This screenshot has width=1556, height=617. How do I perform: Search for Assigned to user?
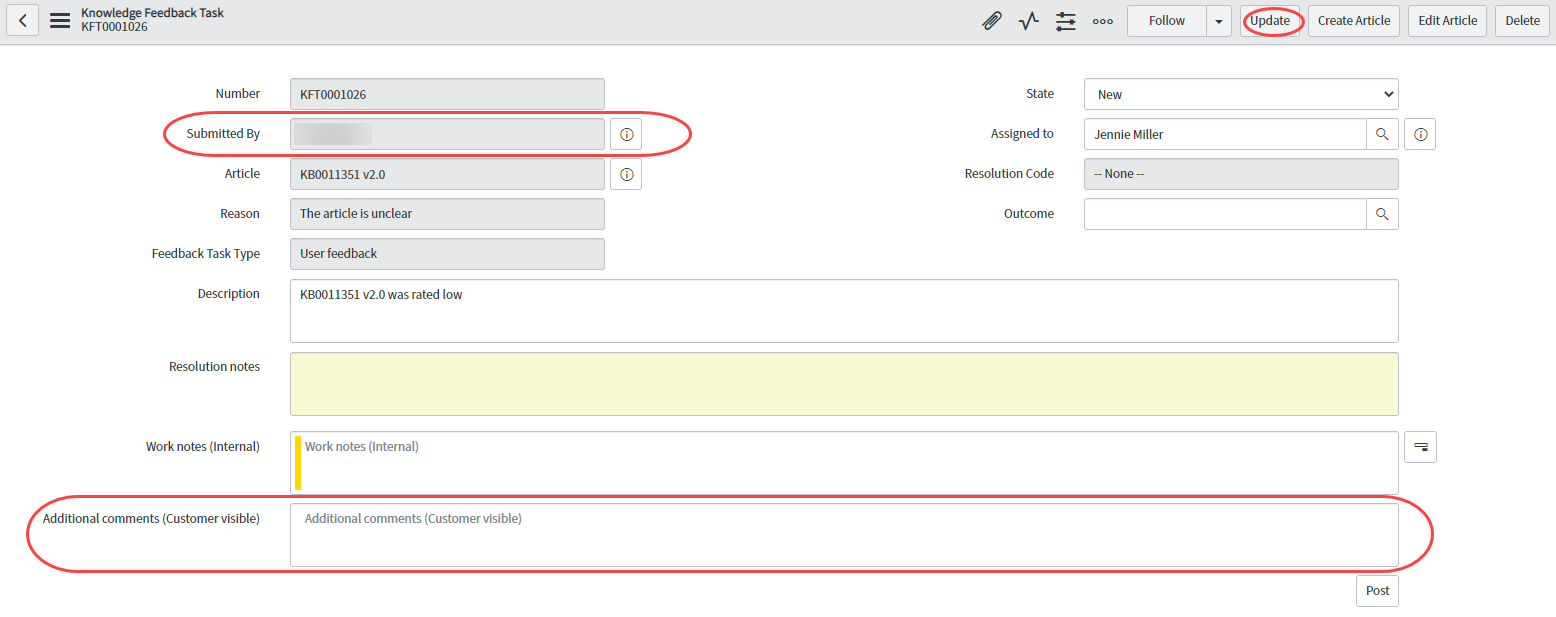coord(1382,134)
